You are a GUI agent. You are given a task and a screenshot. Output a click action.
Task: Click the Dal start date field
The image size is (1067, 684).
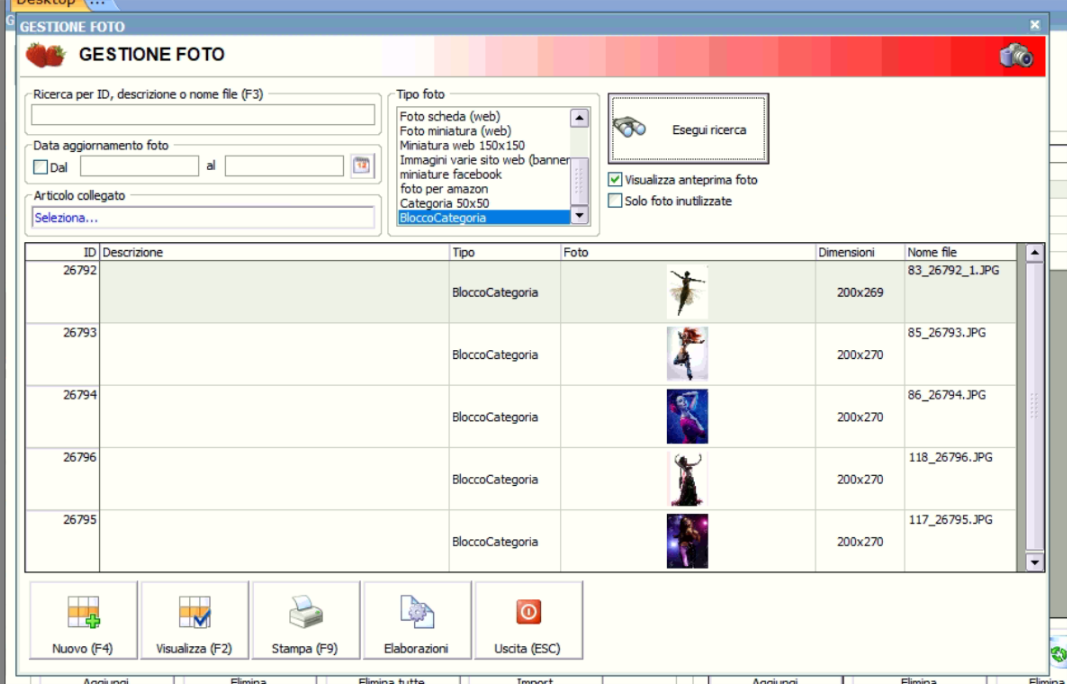(x=139, y=166)
